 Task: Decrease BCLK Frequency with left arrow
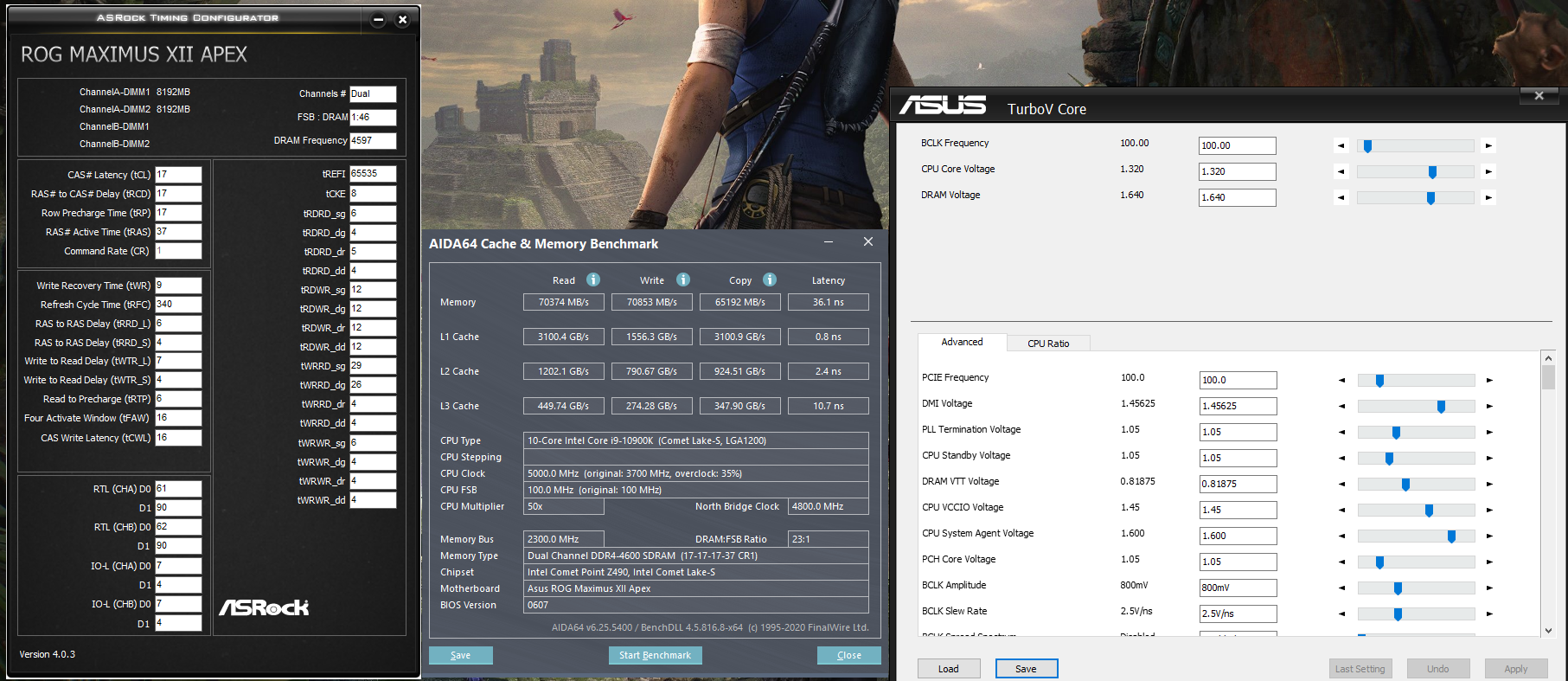point(1341,146)
